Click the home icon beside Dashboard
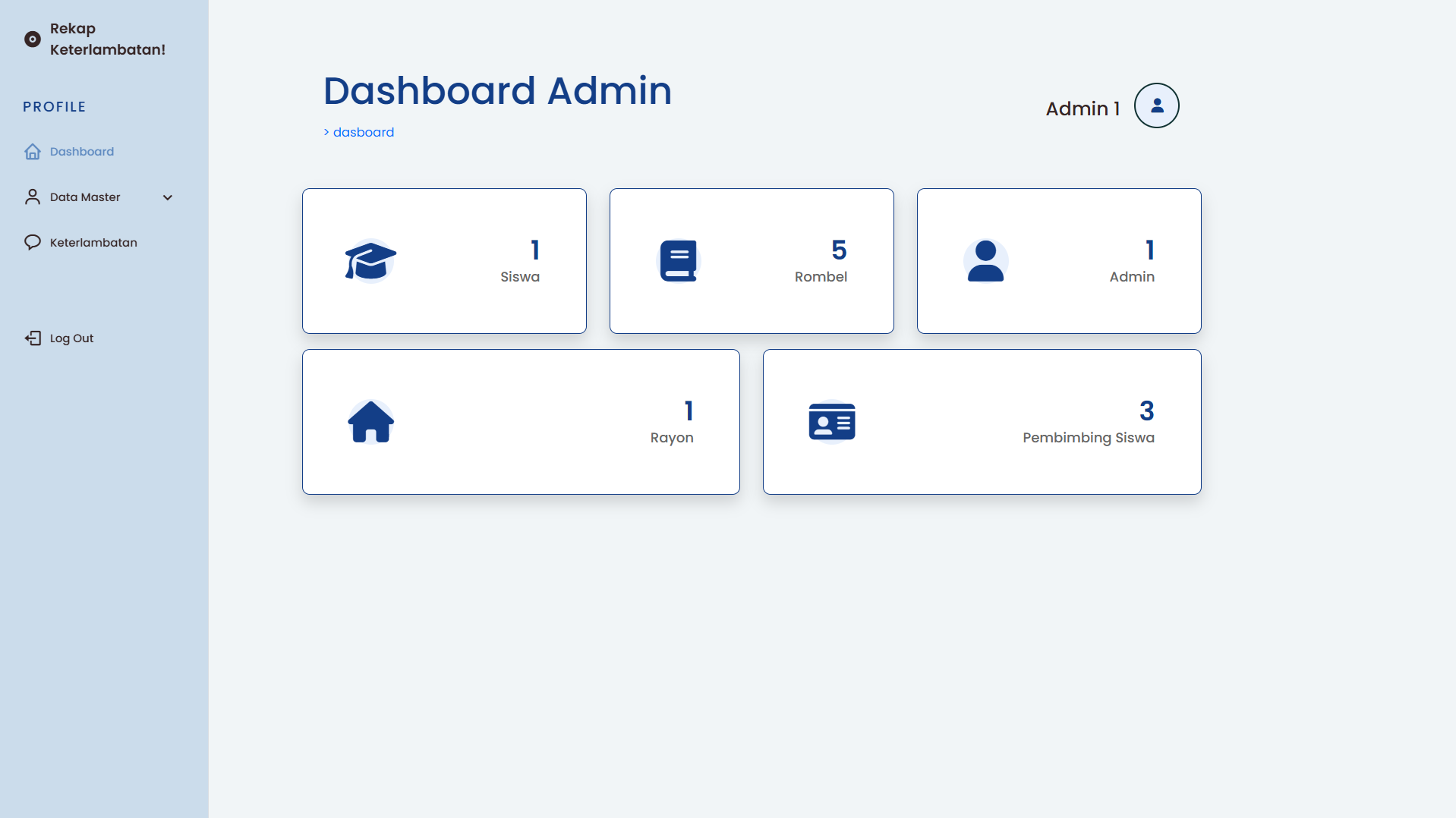Image resolution: width=1456 pixels, height=818 pixels. pyautogui.click(x=33, y=152)
